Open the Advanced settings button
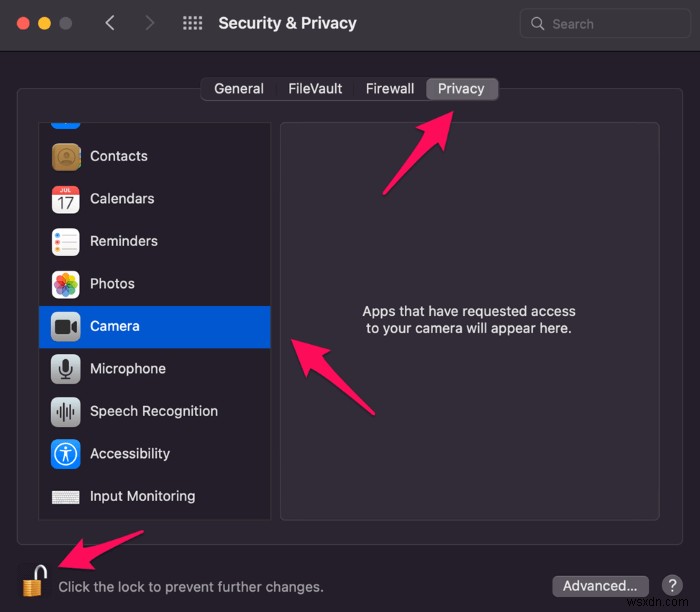Screen dimensions: 700x612 tap(600, 586)
